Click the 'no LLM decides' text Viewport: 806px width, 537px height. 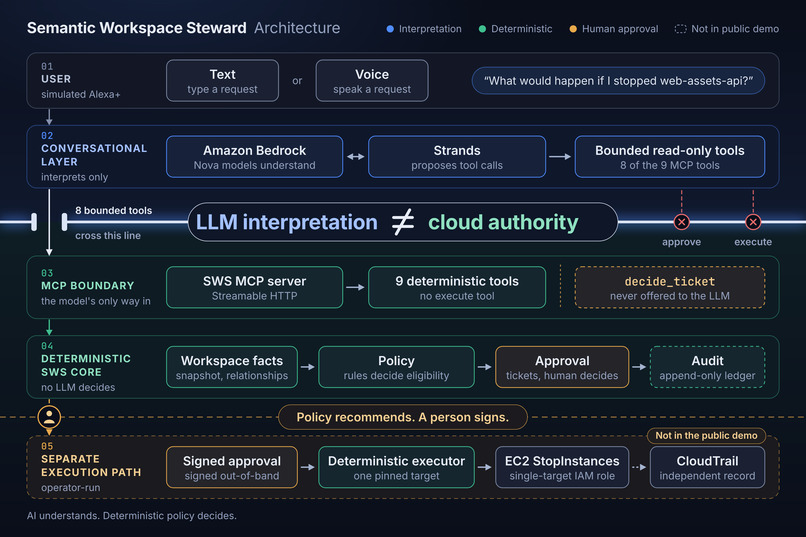point(78,387)
